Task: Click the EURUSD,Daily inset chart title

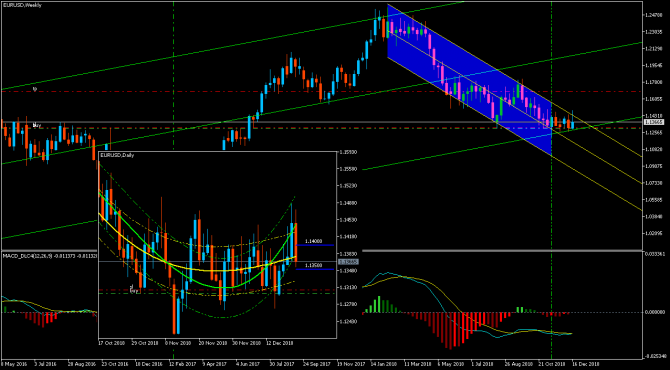Action: (x=117, y=156)
